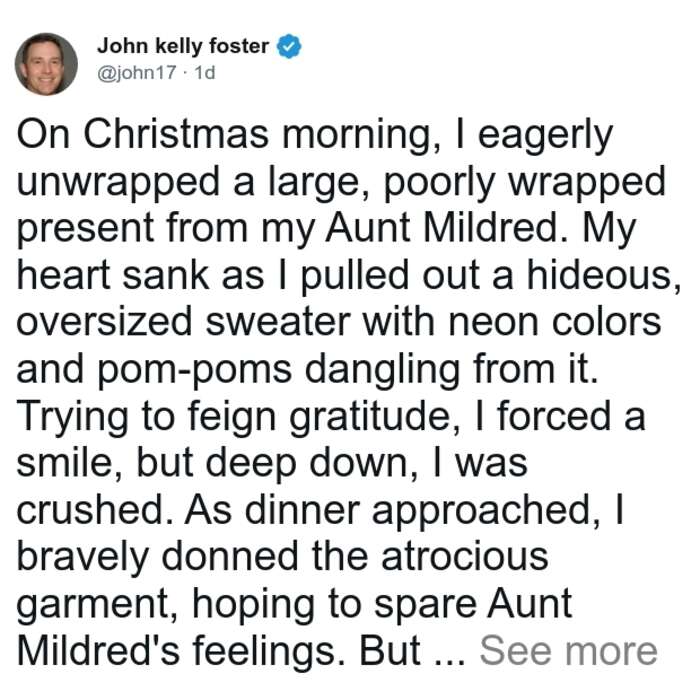
Task: Click the word 'hideous' in the post
Action: coord(600,275)
